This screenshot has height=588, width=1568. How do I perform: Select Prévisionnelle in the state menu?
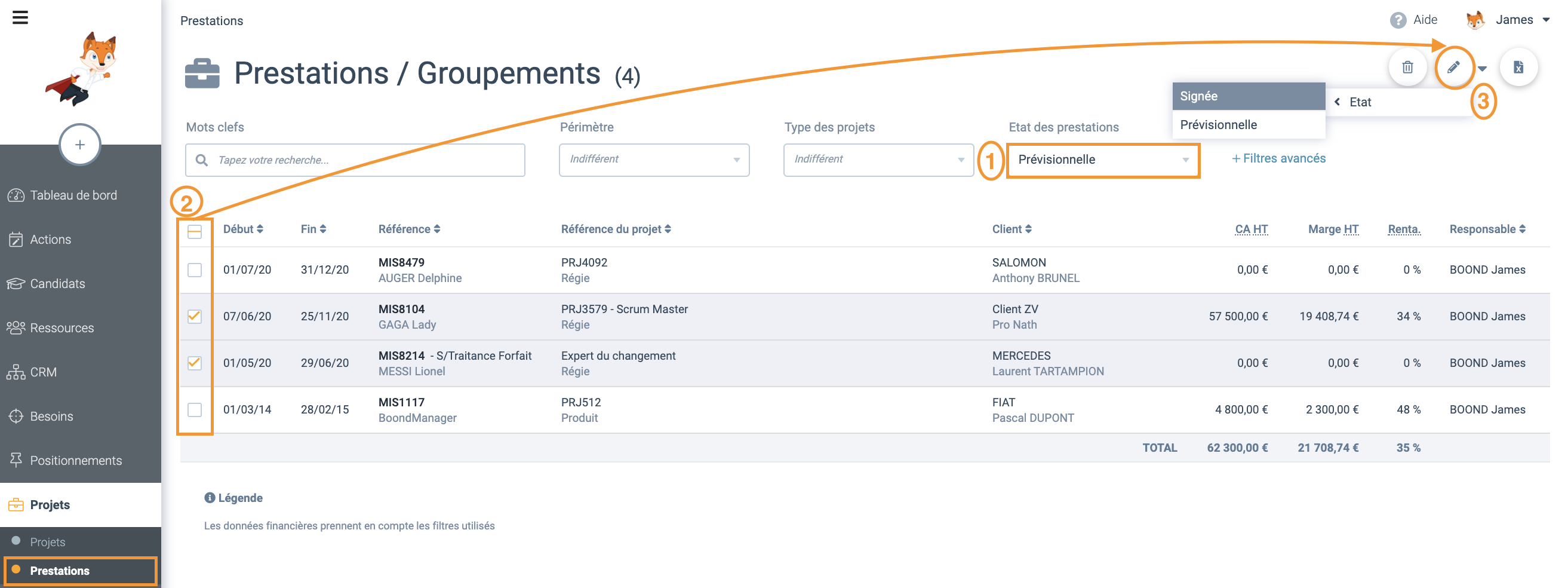[1249, 125]
